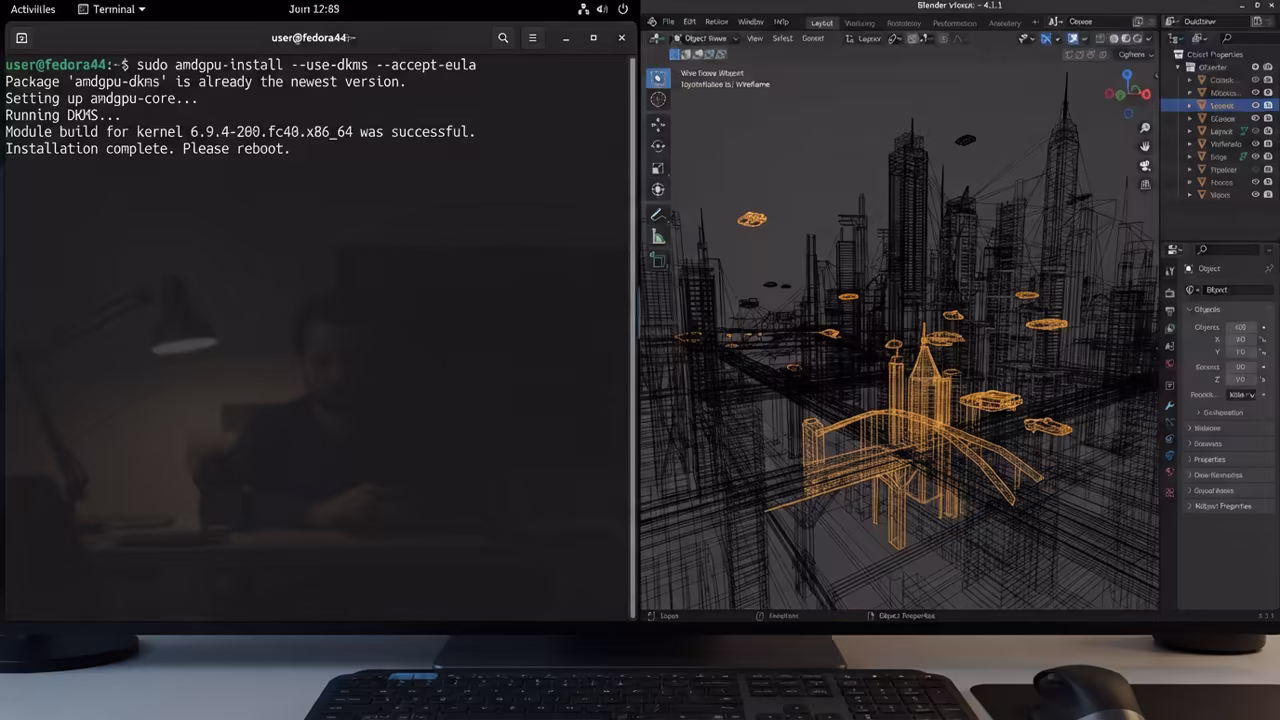The image size is (1280, 720).
Task: Click Activities in the GNOME top bar
Action: click(33, 9)
